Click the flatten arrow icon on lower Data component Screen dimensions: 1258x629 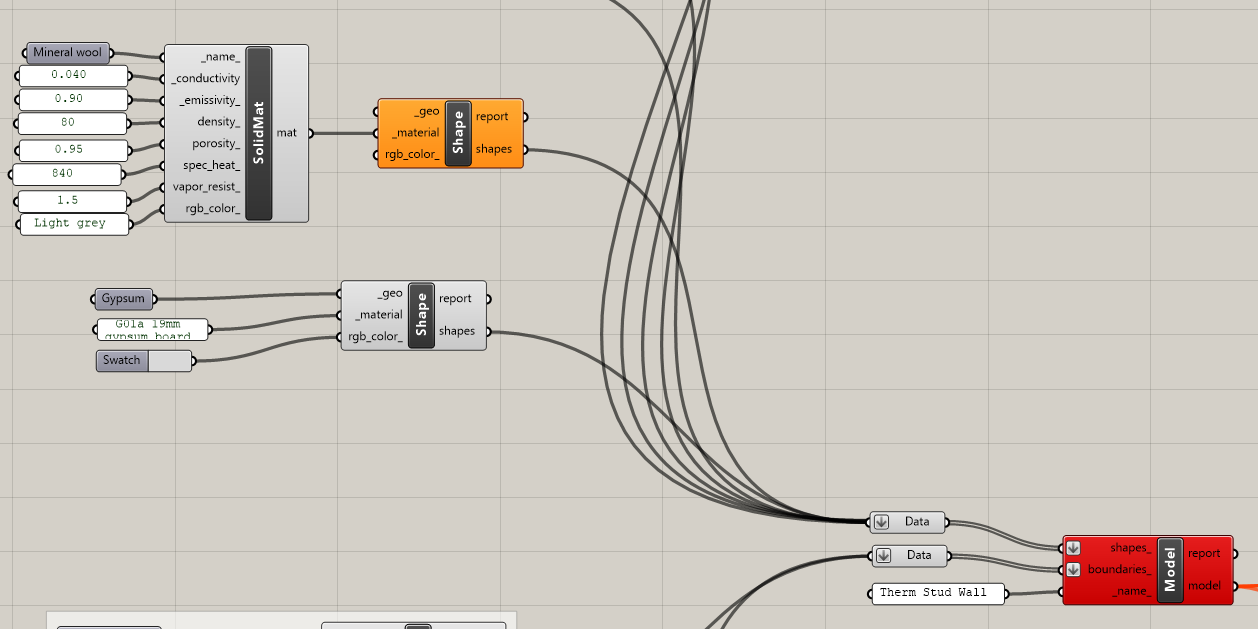click(x=881, y=556)
